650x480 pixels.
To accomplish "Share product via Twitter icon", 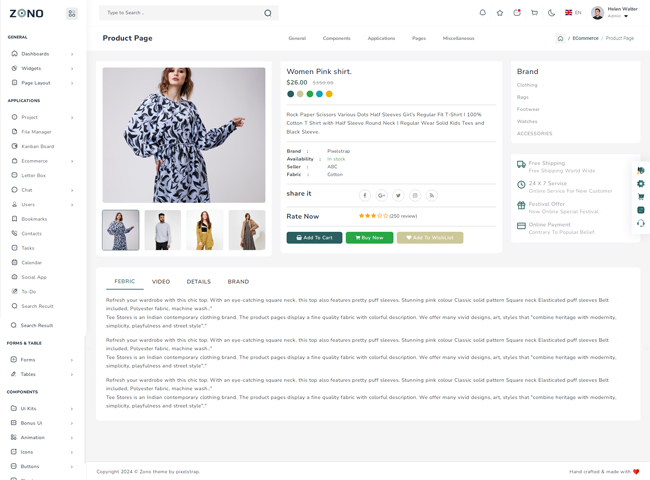I will point(398,195).
